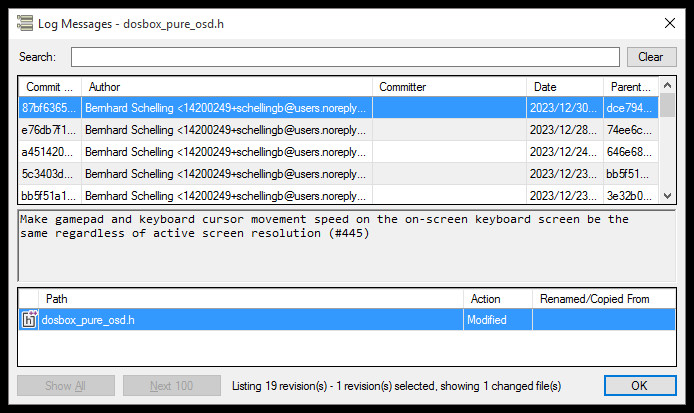Image resolution: width=694 pixels, height=413 pixels.
Task: Click the Clear button next to search
Action: coord(652,57)
